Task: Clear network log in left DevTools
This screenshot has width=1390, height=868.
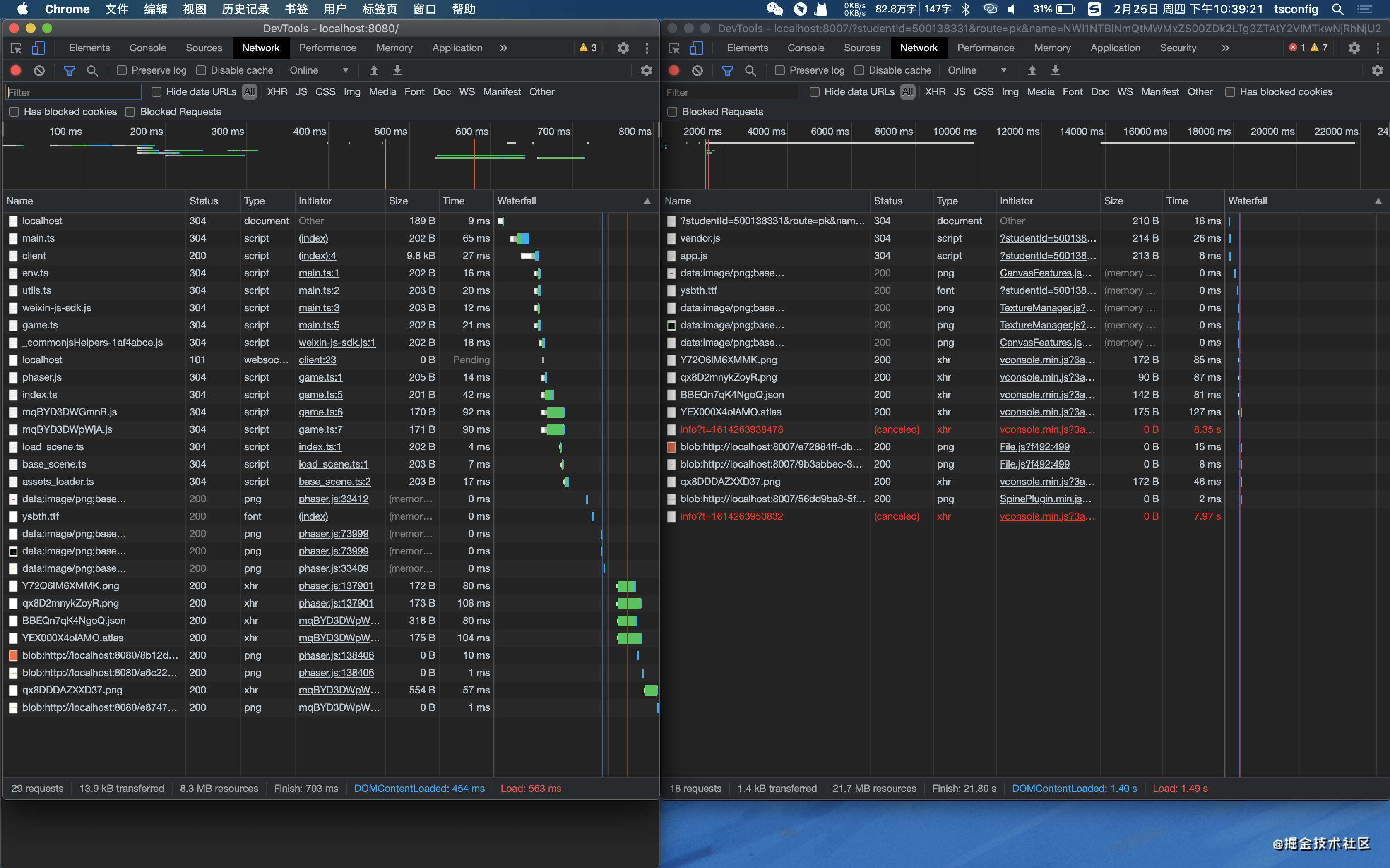Action: tap(39, 71)
